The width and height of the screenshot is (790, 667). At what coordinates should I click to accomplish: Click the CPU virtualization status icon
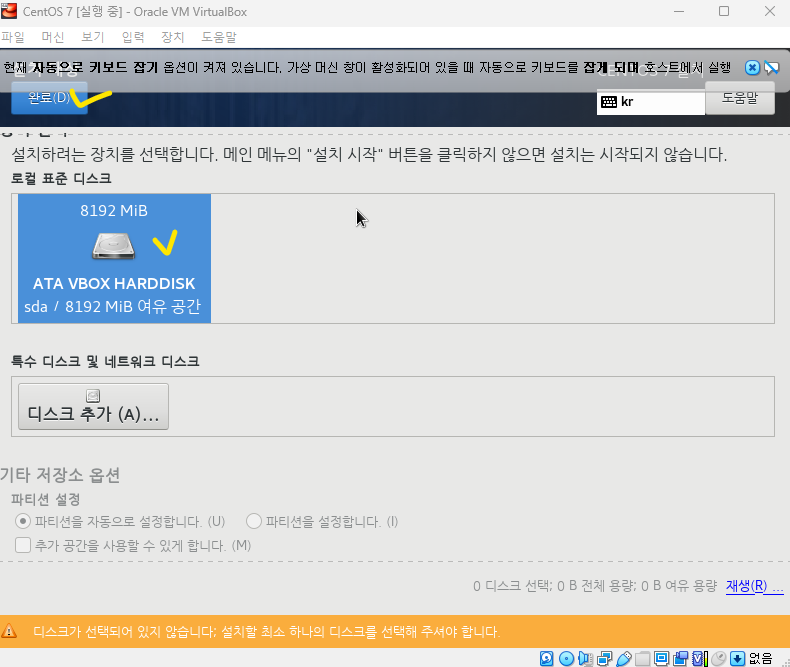pos(700,658)
